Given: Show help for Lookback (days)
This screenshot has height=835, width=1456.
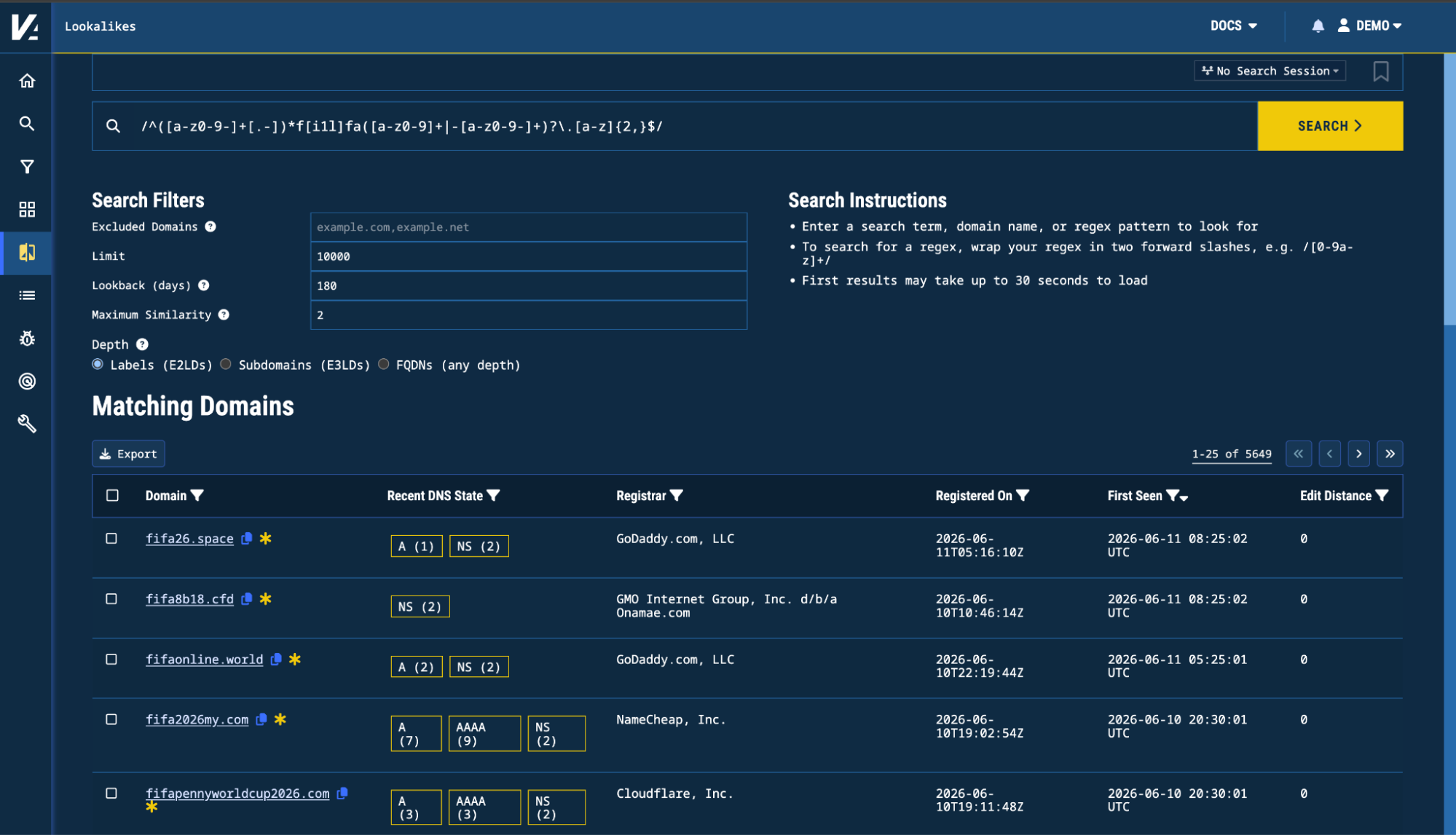Looking at the screenshot, I should pos(204,285).
